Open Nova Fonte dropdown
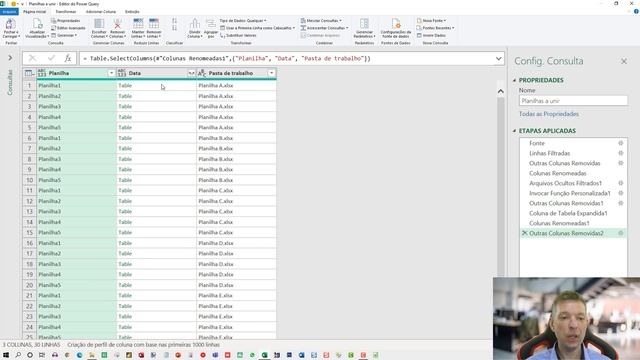The image size is (640, 360). pyautogui.click(x=432, y=20)
